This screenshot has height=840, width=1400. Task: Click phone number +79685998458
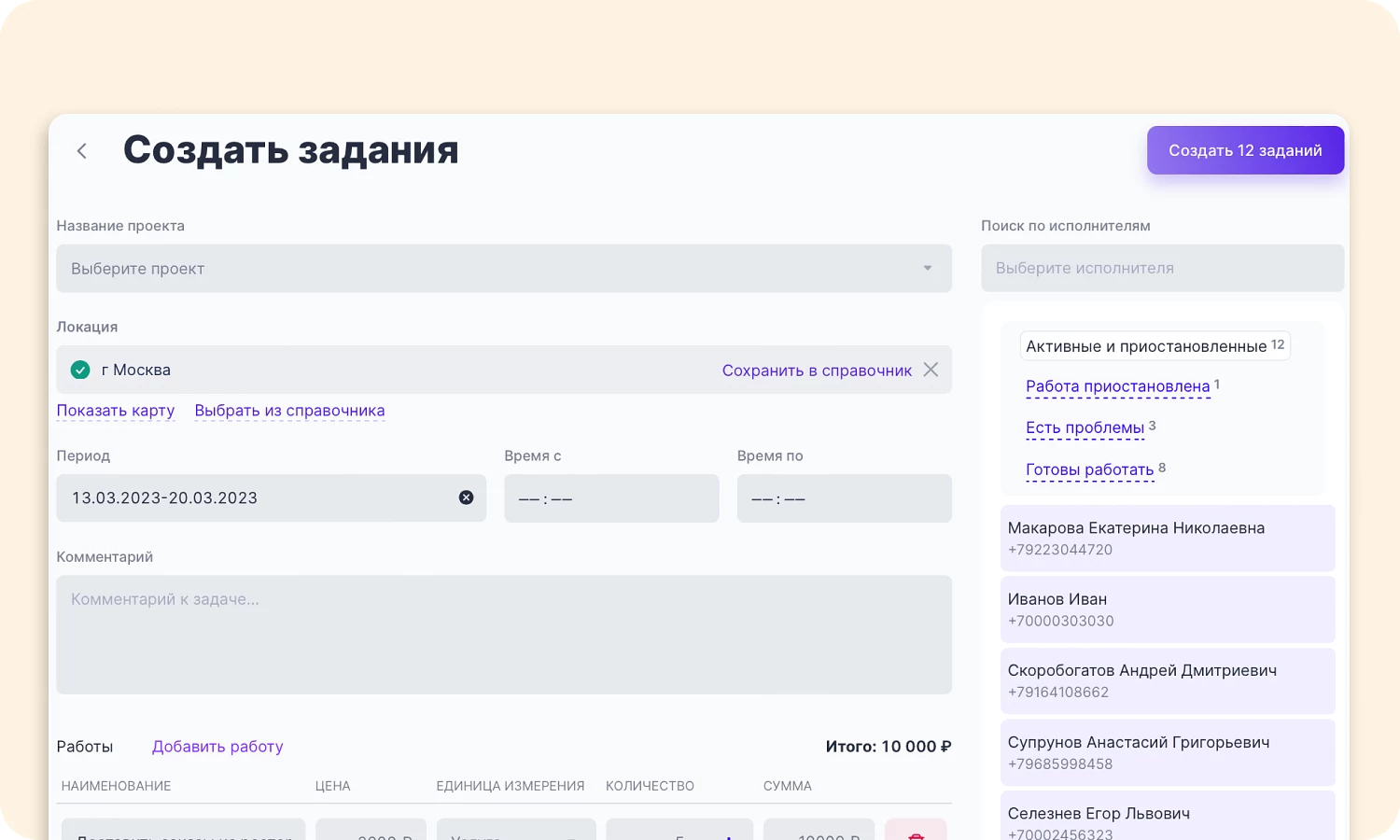point(1060,764)
